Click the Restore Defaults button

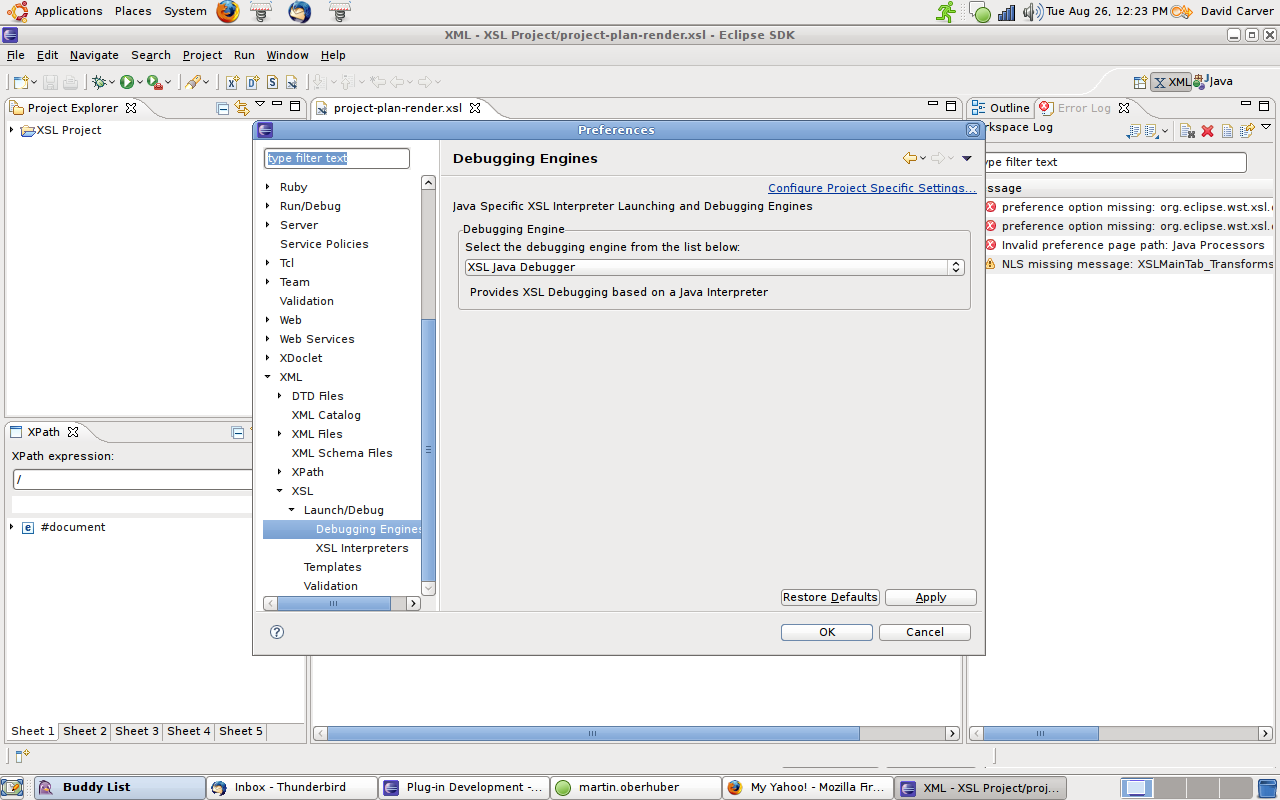pyautogui.click(x=829, y=597)
